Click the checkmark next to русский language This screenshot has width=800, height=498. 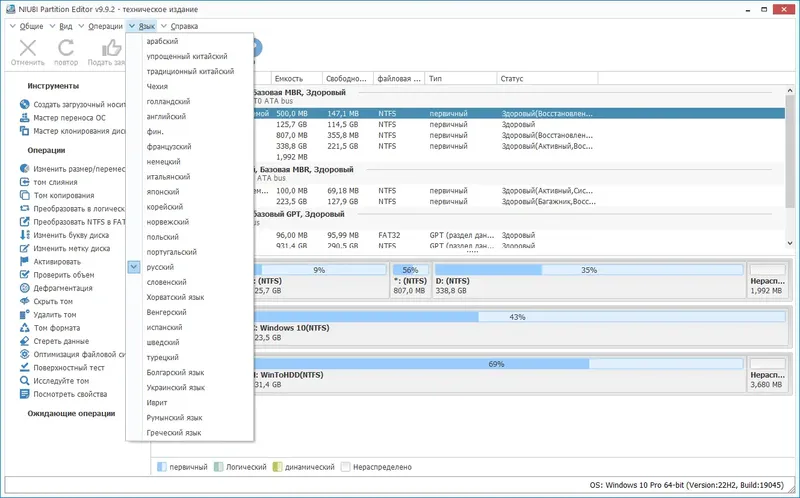point(134,267)
